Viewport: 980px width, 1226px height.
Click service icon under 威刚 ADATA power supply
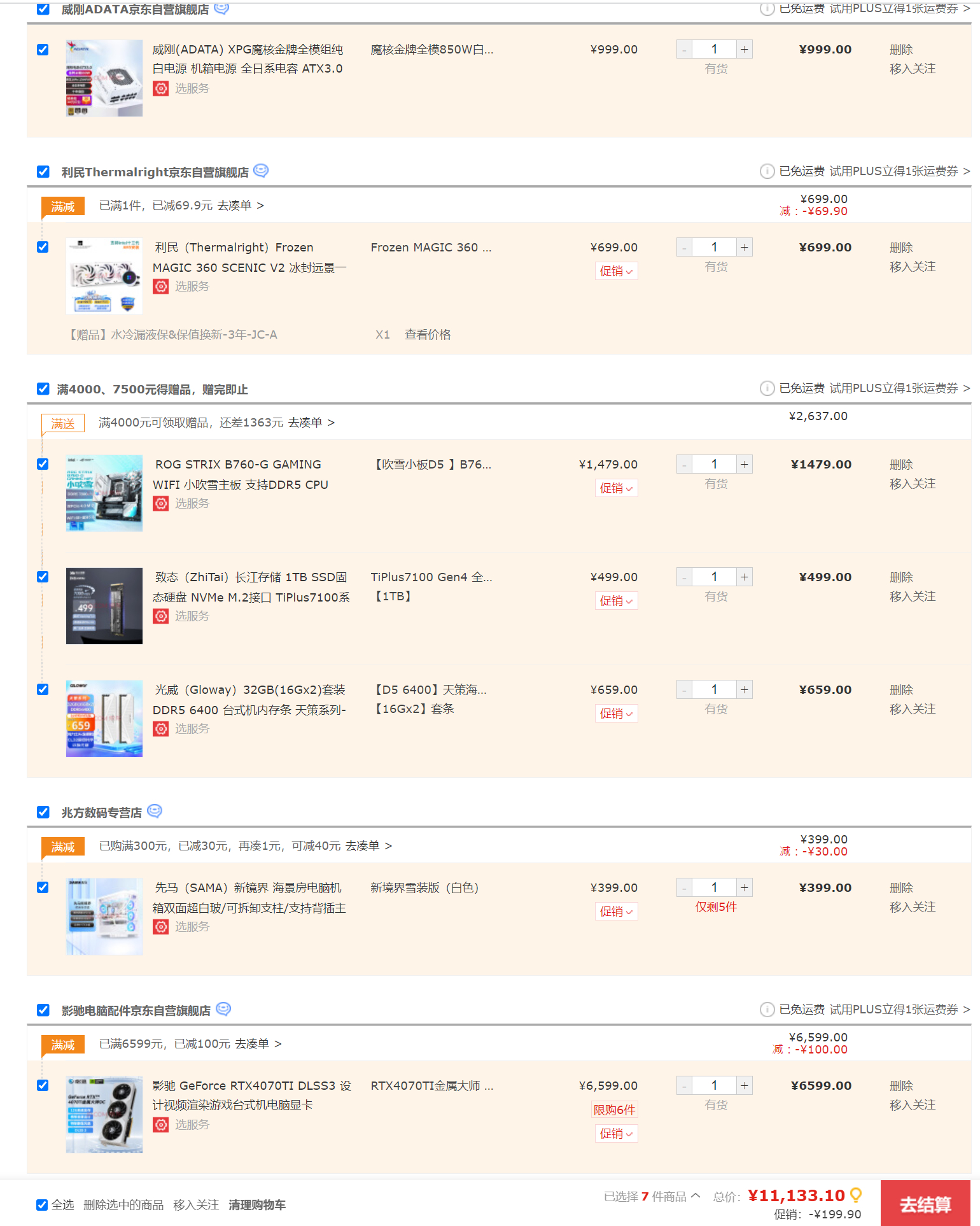tap(161, 88)
